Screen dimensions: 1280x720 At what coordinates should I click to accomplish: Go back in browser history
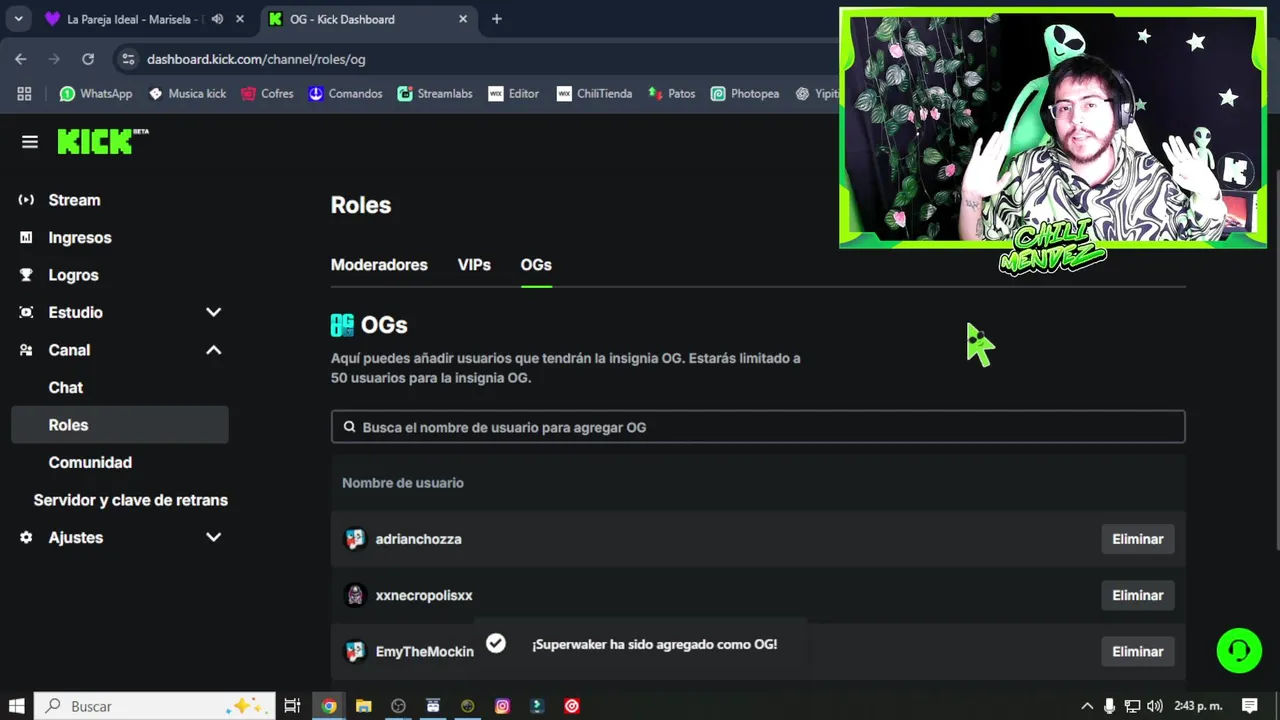click(x=21, y=59)
